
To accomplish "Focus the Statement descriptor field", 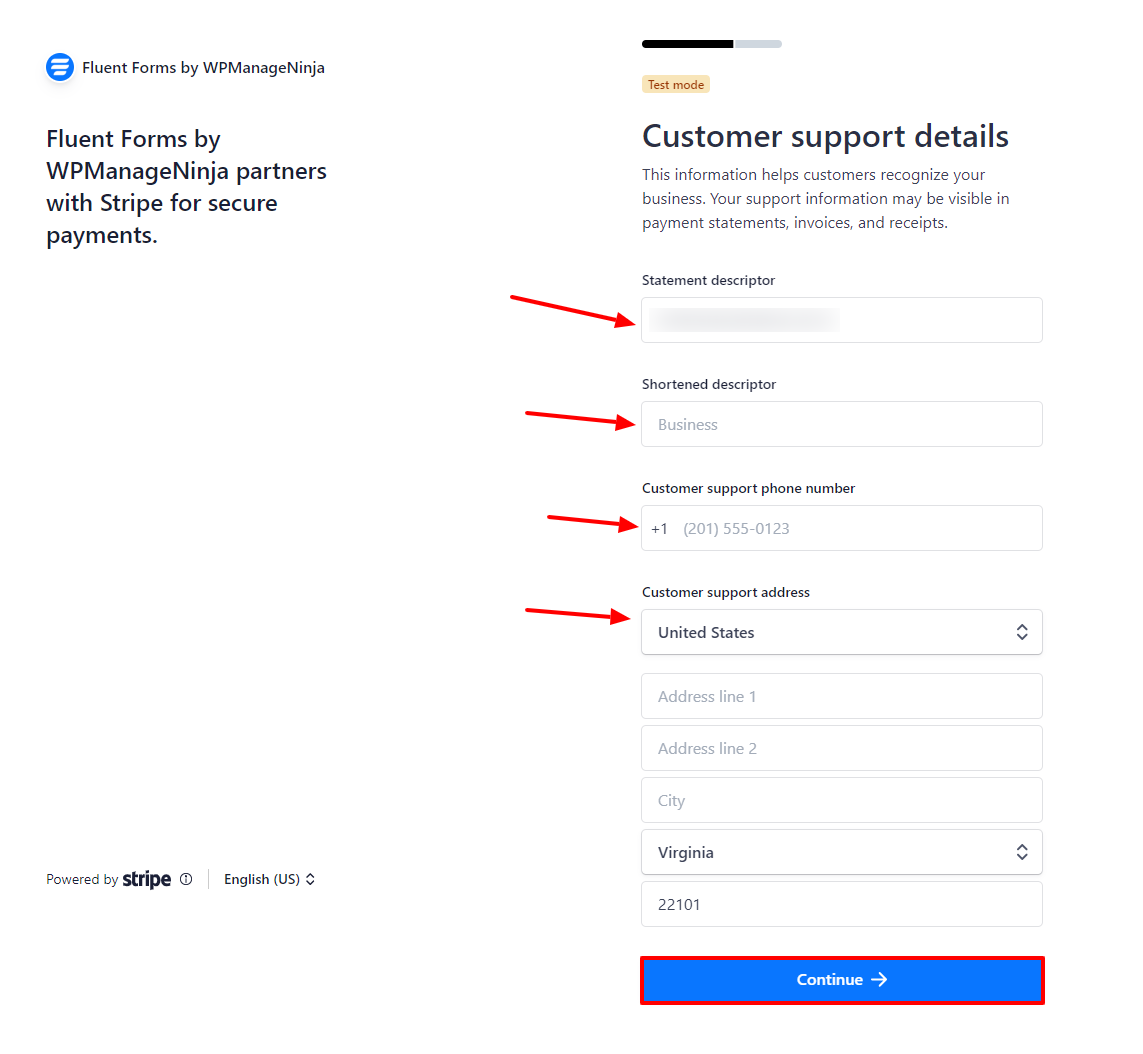I will click(842, 320).
